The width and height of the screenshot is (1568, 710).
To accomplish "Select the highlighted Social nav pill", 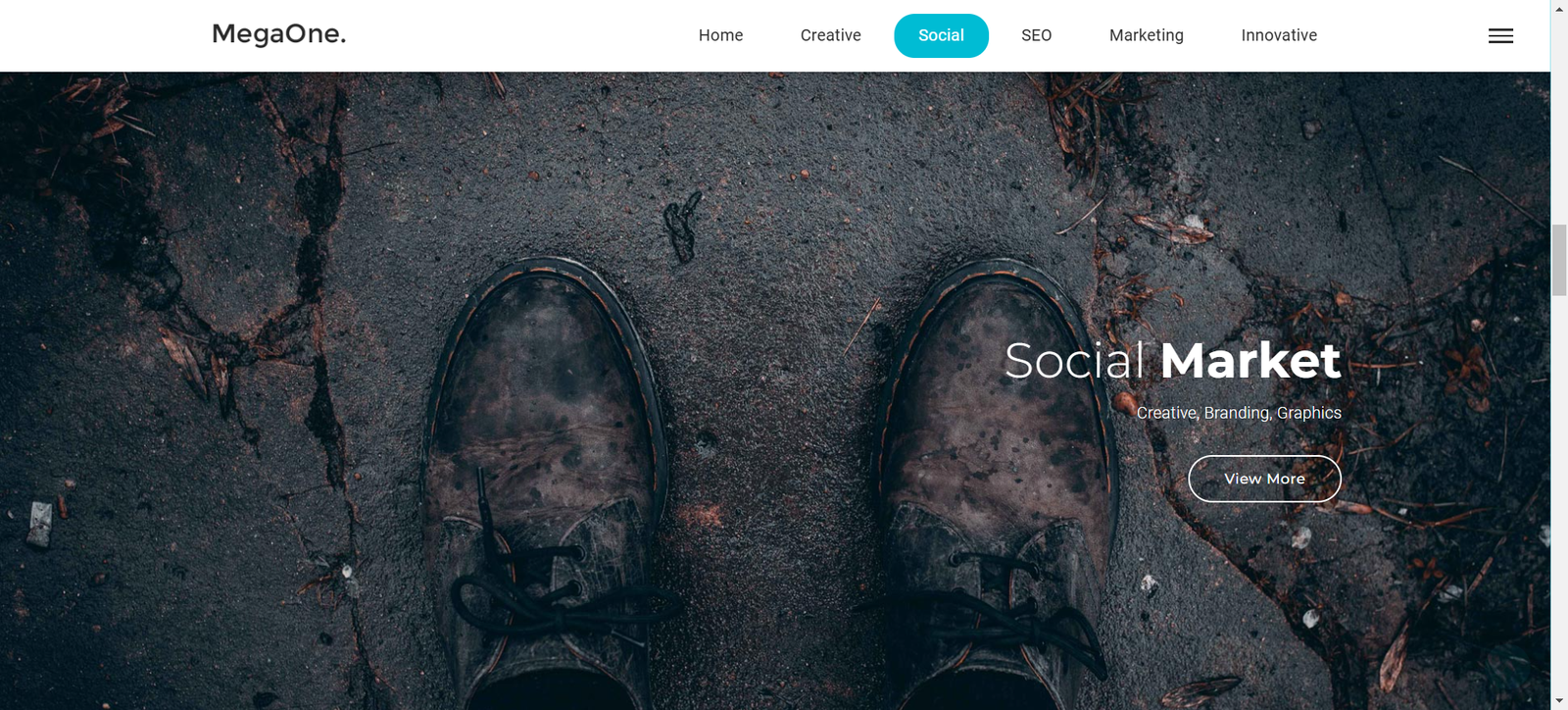I will tap(941, 35).
